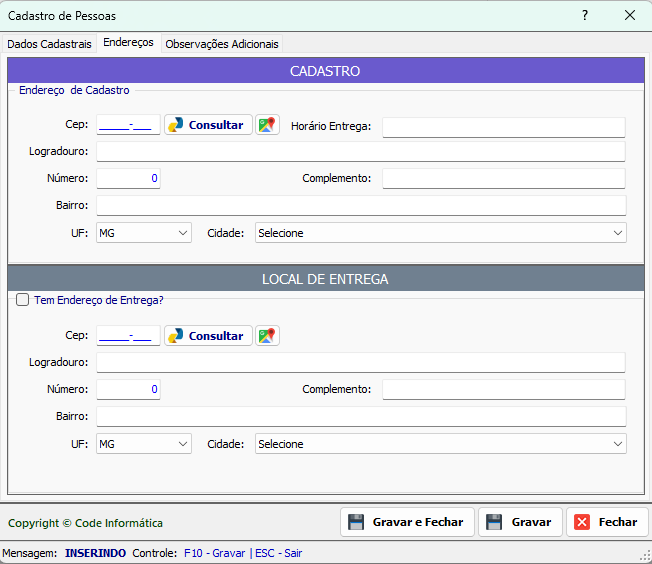The height and width of the screenshot is (564, 652).
Task: Click Complemento field in Cadastro section
Action: click(x=504, y=178)
